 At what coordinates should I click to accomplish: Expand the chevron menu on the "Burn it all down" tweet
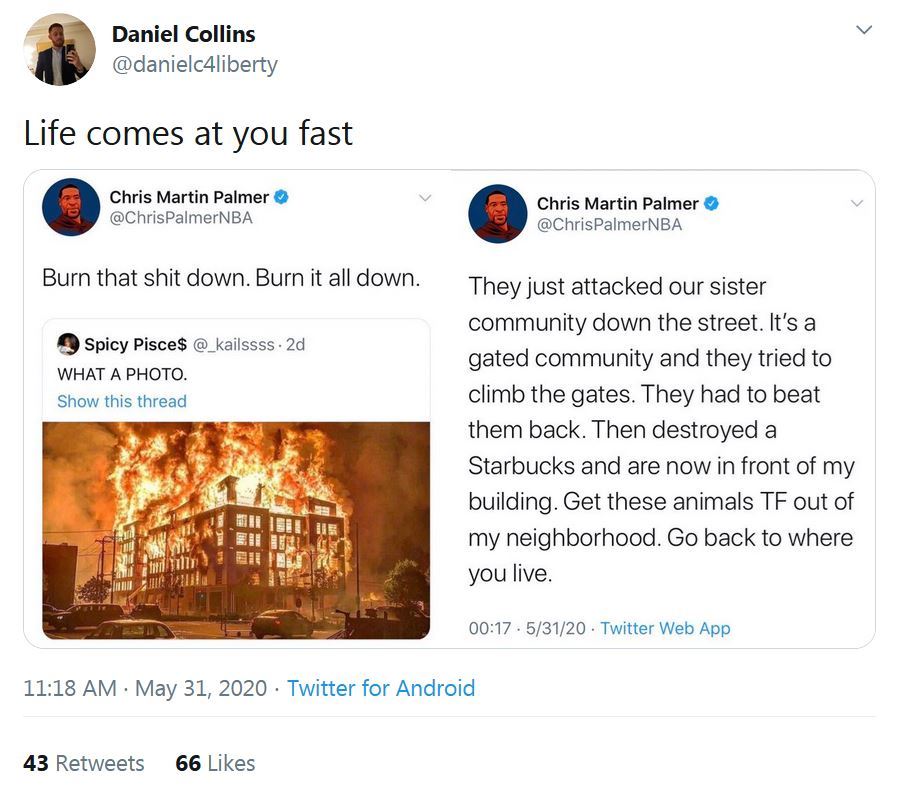[424, 198]
